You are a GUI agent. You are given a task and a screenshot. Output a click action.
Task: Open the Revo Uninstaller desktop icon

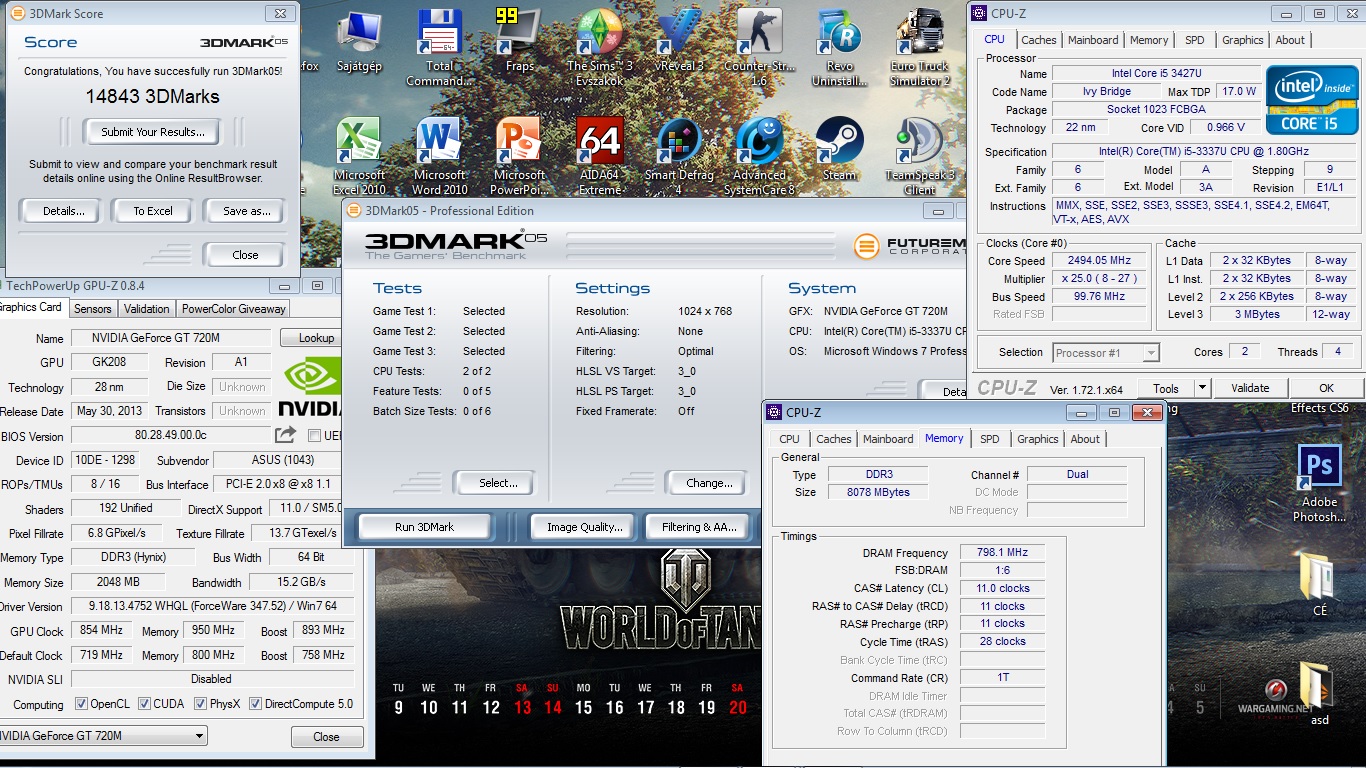click(x=840, y=45)
